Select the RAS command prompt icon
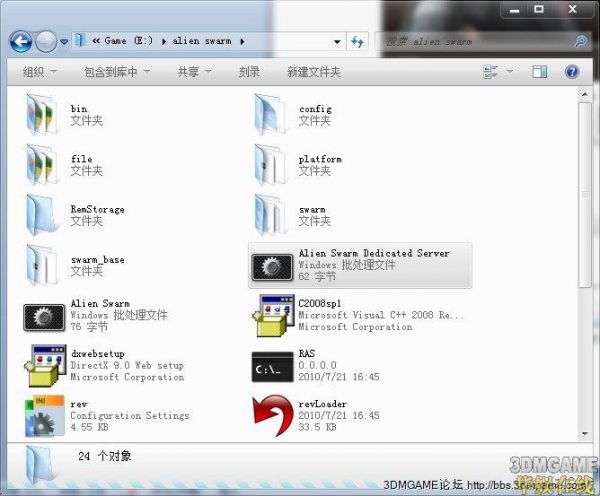The height and width of the screenshot is (496, 600). tap(272, 367)
